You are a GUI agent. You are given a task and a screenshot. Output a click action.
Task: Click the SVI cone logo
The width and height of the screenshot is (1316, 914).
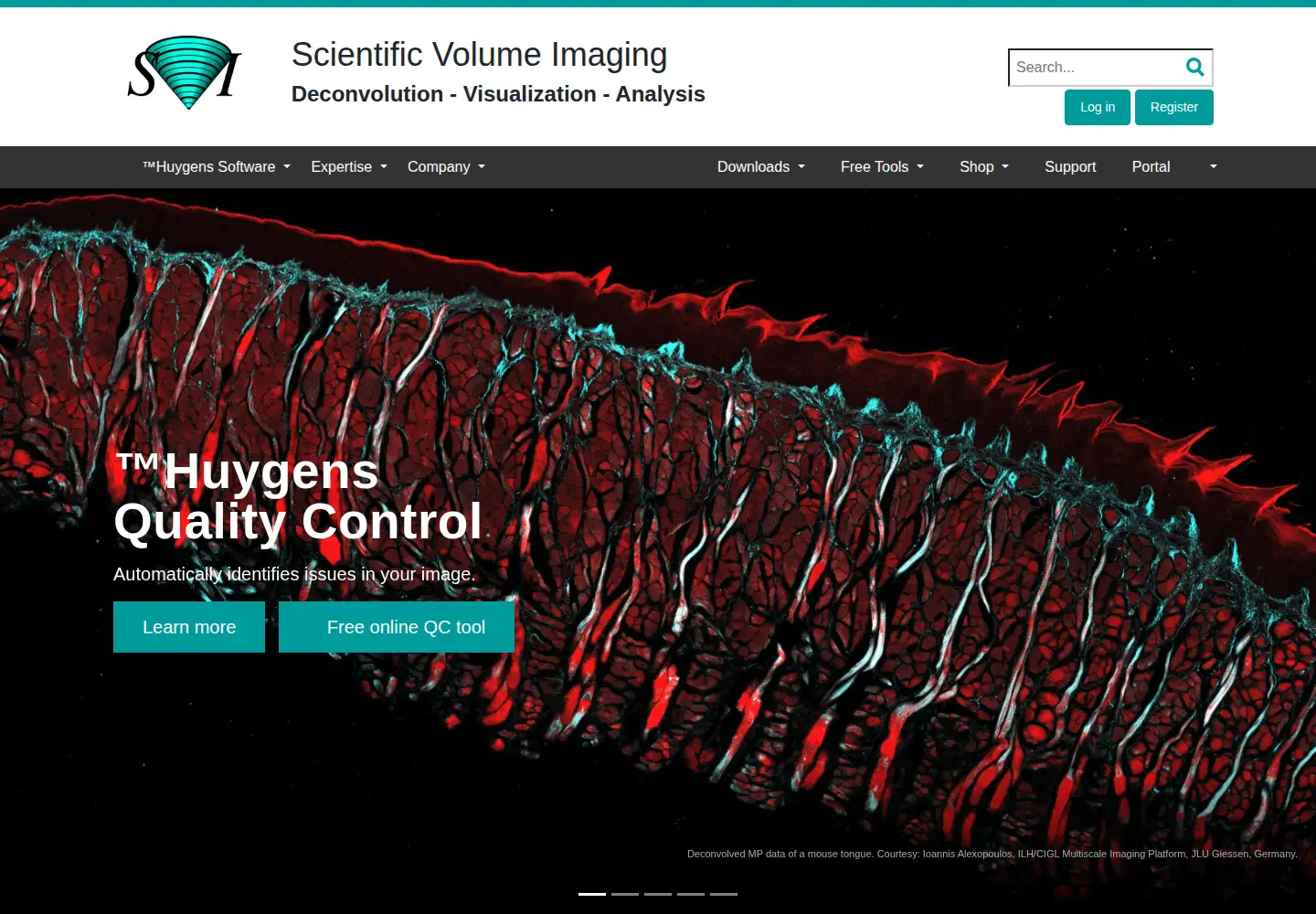tap(185, 72)
